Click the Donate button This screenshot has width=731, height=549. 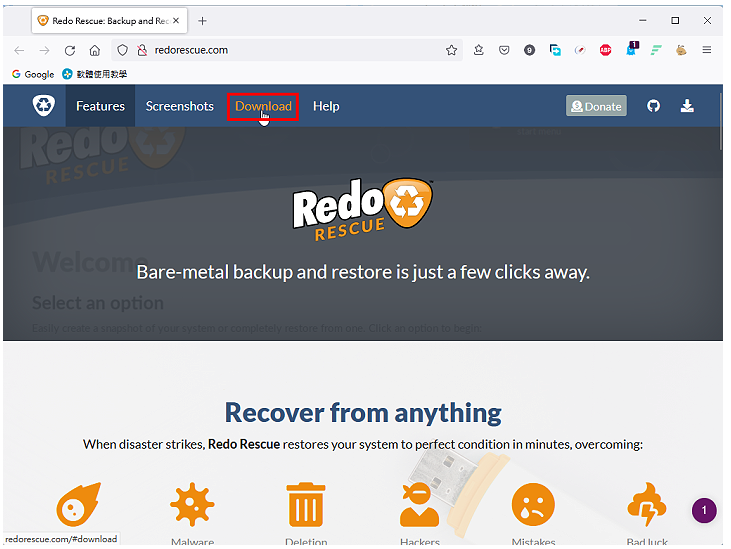[596, 106]
